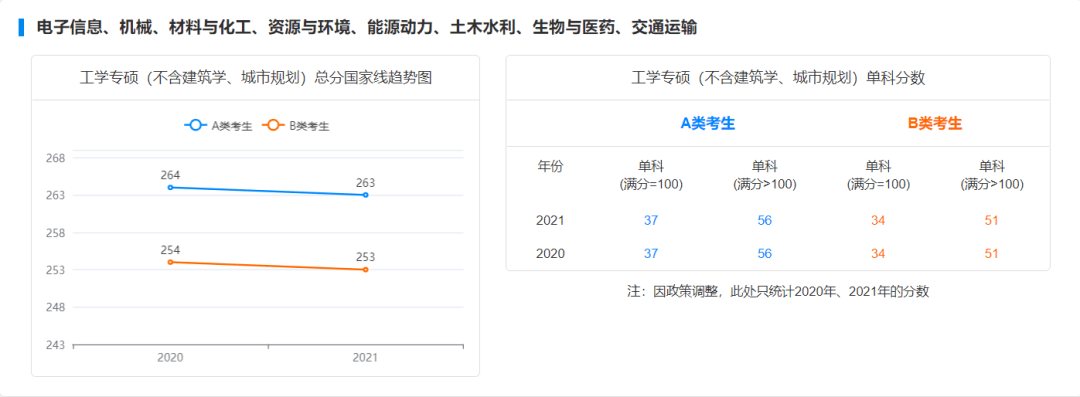The width and height of the screenshot is (1080, 397).
Task: Click 2021 A类 score 37 cell
Action: click(x=651, y=221)
